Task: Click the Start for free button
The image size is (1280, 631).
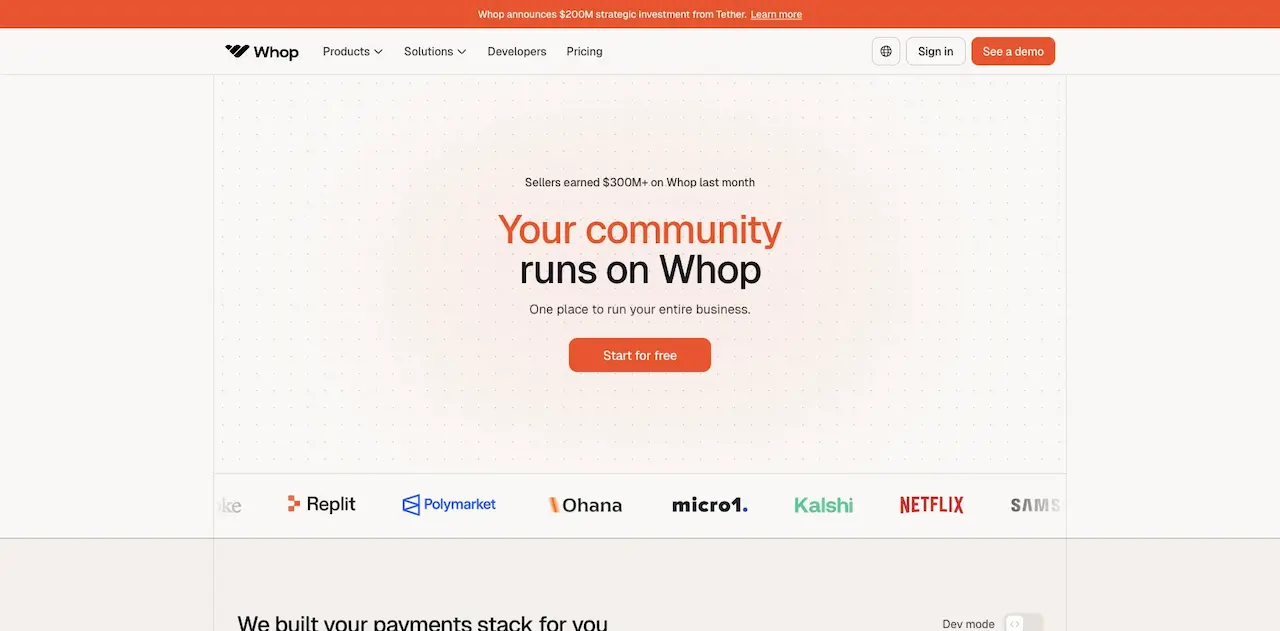Action: tap(640, 355)
